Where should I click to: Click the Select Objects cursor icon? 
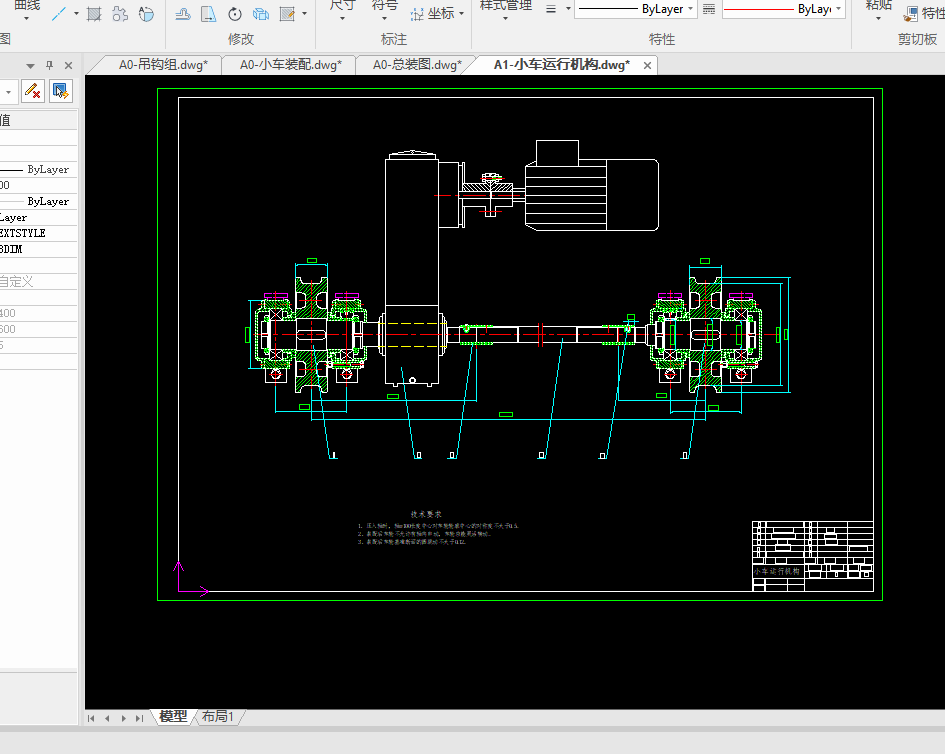click(60, 91)
